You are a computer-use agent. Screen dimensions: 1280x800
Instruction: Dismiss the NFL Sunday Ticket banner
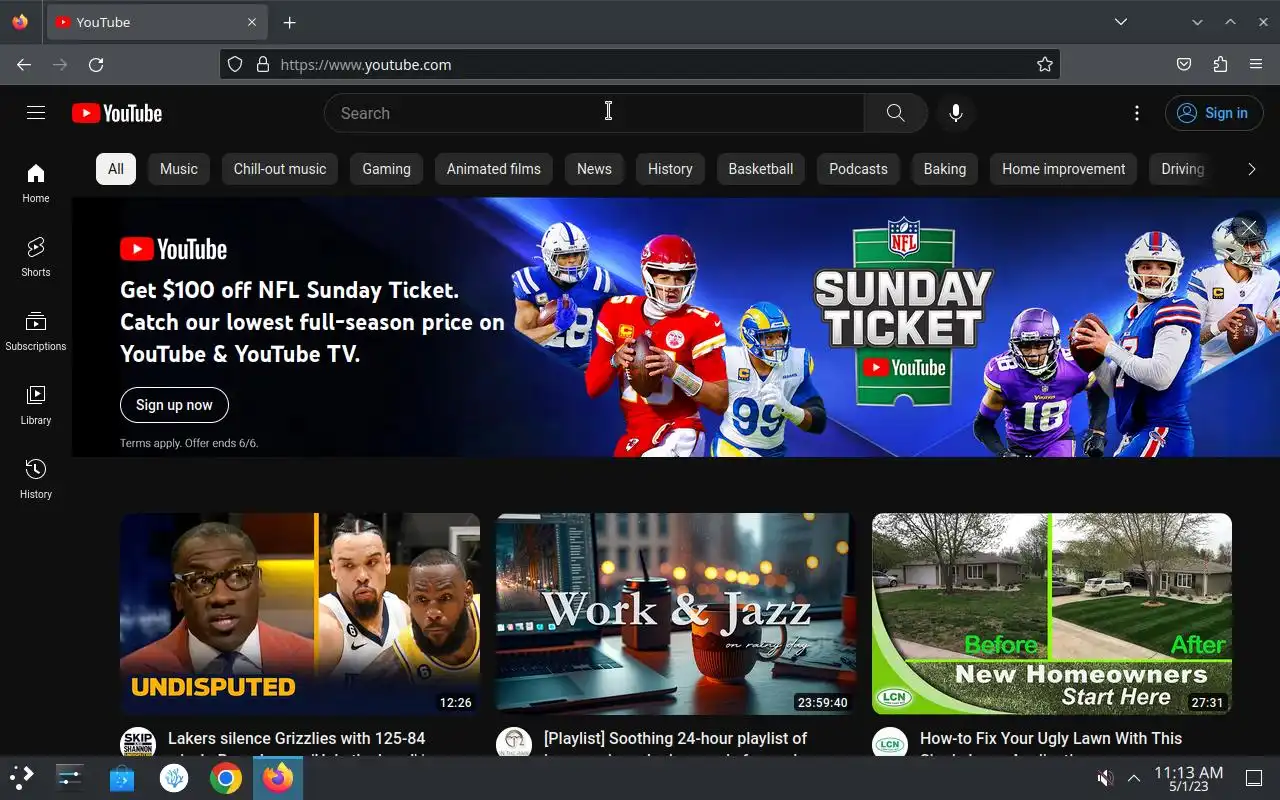1249,229
